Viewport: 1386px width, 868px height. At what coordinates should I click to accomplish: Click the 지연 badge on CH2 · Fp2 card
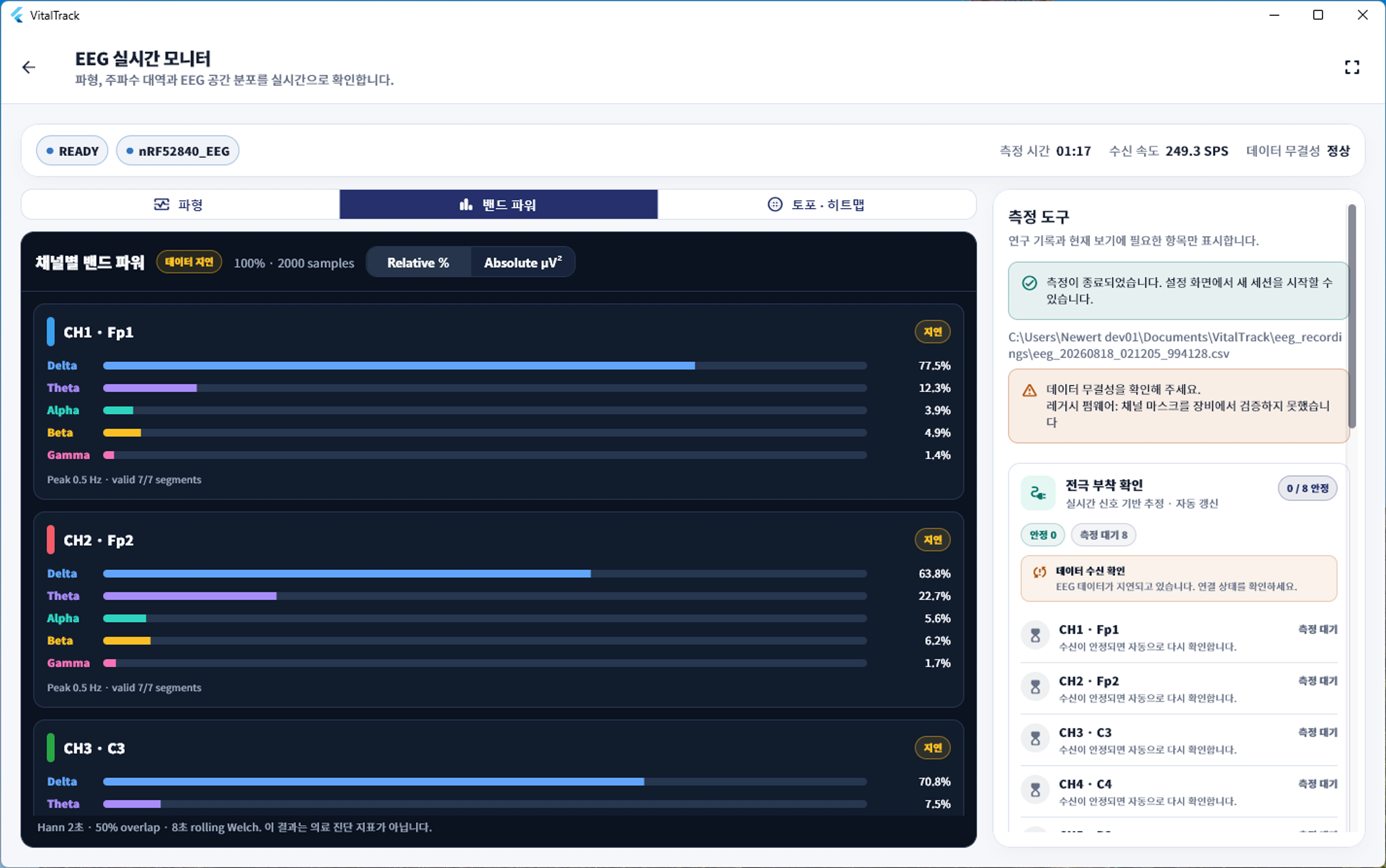click(x=933, y=540)
